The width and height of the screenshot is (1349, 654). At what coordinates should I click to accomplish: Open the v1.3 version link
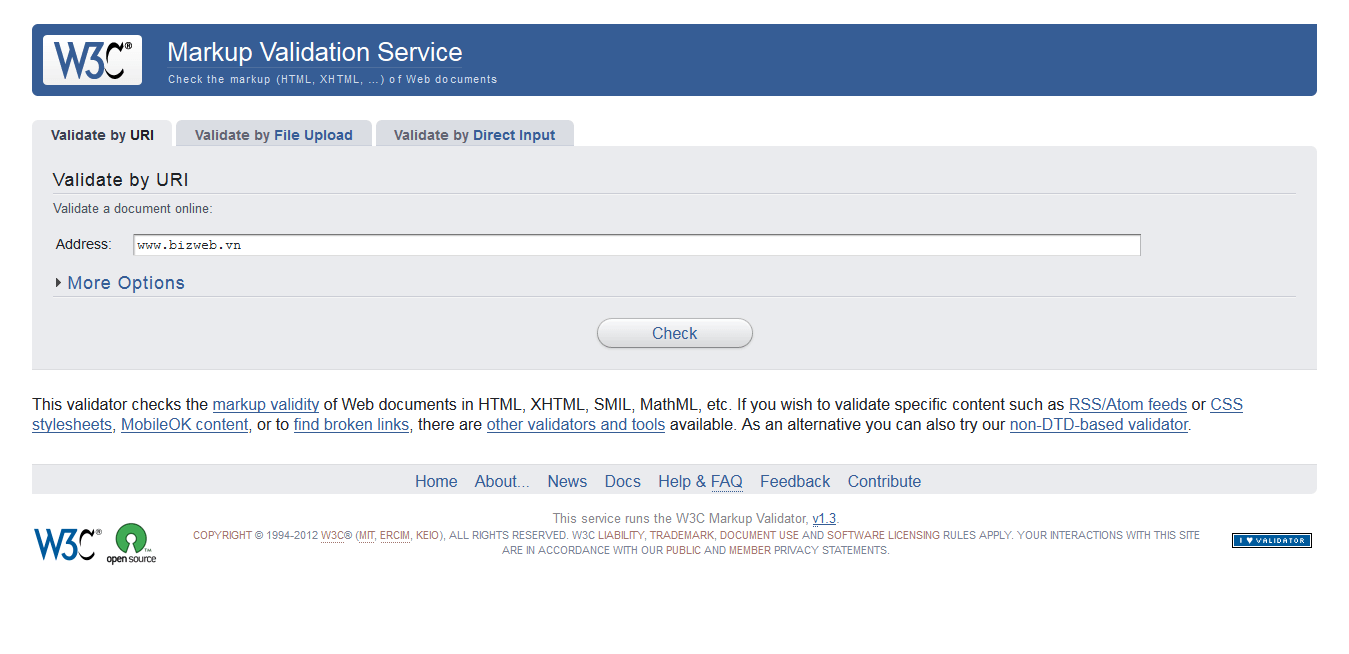(824, 518)
